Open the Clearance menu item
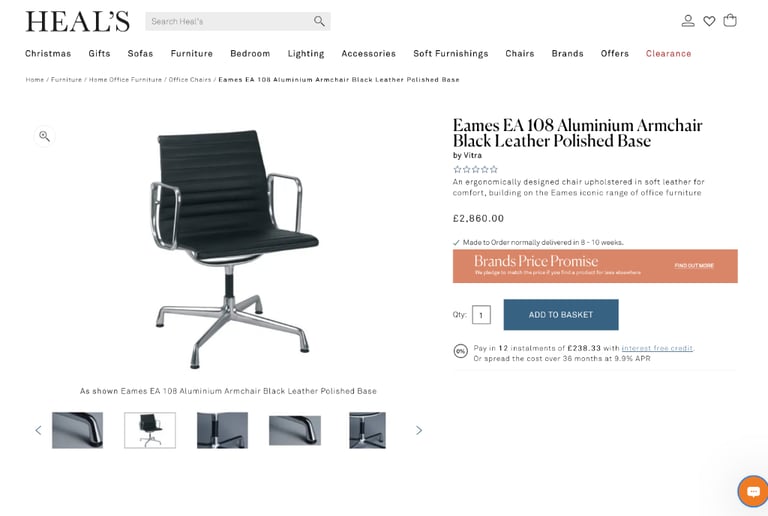The width and height of the screenshot is (768, 516). click(668, 53)
